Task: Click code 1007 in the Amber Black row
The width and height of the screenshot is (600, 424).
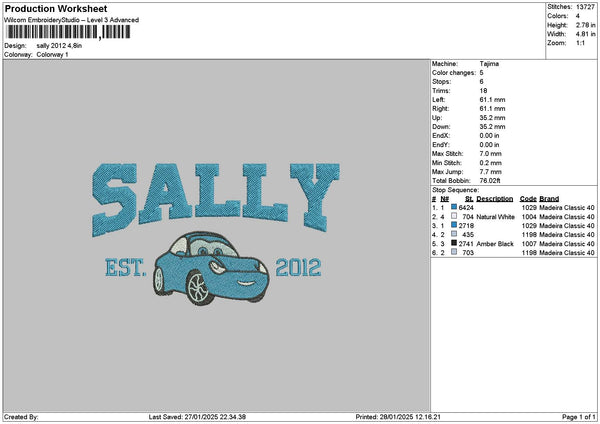Action: point(529,244)
